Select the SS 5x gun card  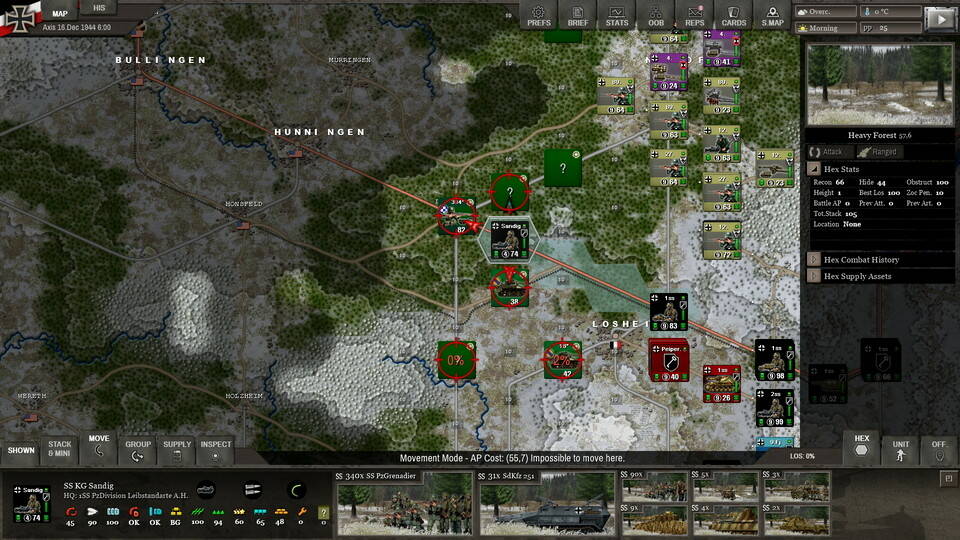point(724,486)
